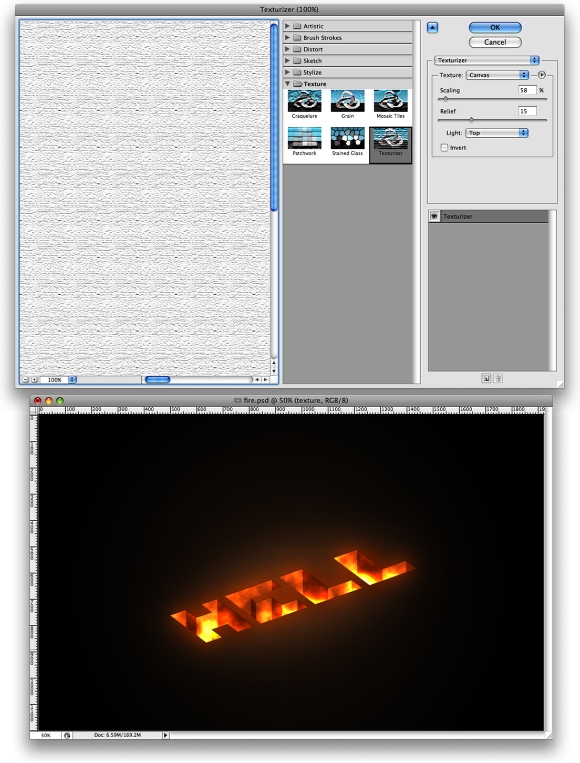This screenshot has width=580, height=763.
Task: Expand the Artistic filter folder
Action: (287, 26)
